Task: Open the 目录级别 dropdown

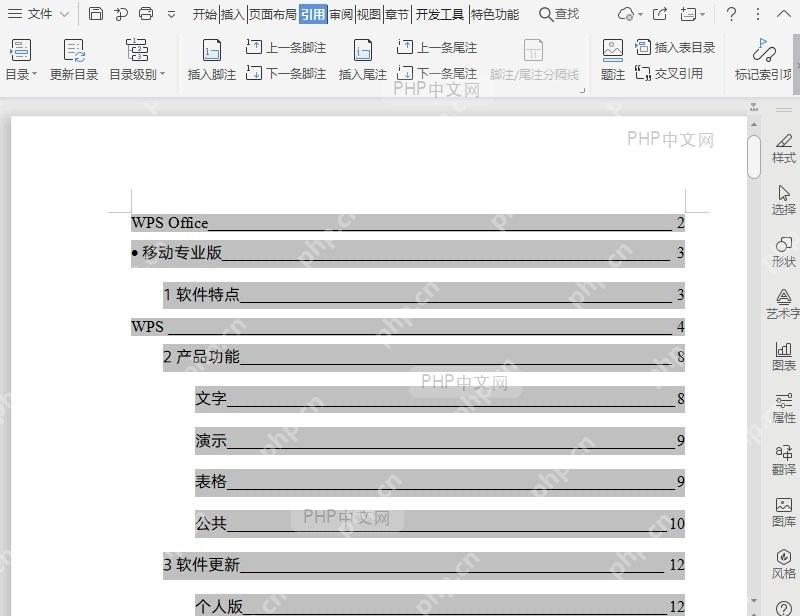Action: point(137,60)
